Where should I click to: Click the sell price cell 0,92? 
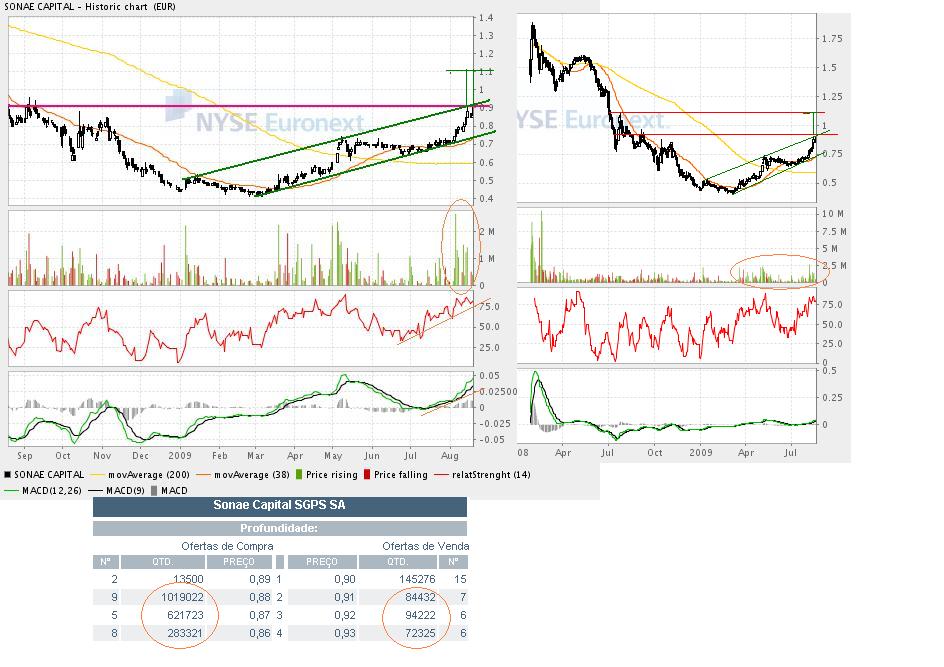345,615
